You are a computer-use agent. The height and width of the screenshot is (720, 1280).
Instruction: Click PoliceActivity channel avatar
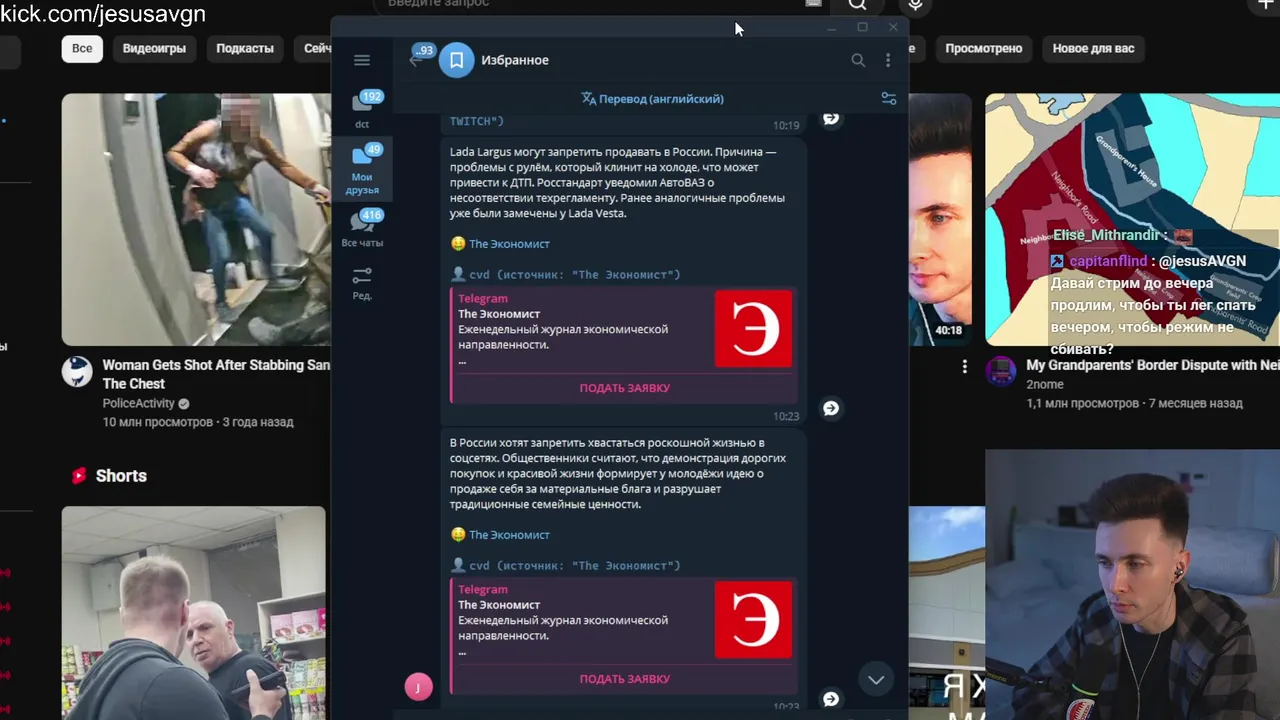77,371
